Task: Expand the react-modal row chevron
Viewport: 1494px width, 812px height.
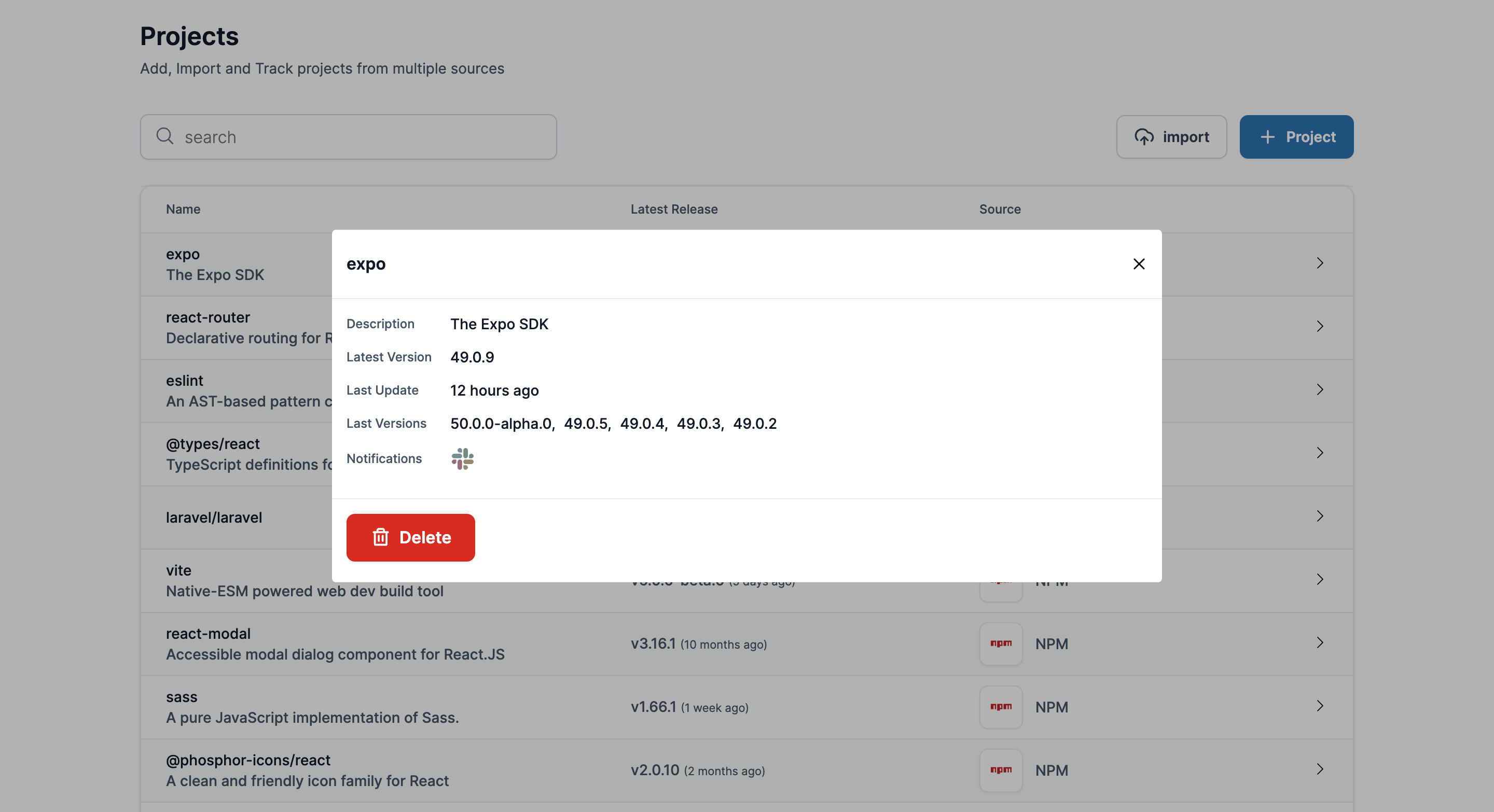Action: pos(1319,642)
